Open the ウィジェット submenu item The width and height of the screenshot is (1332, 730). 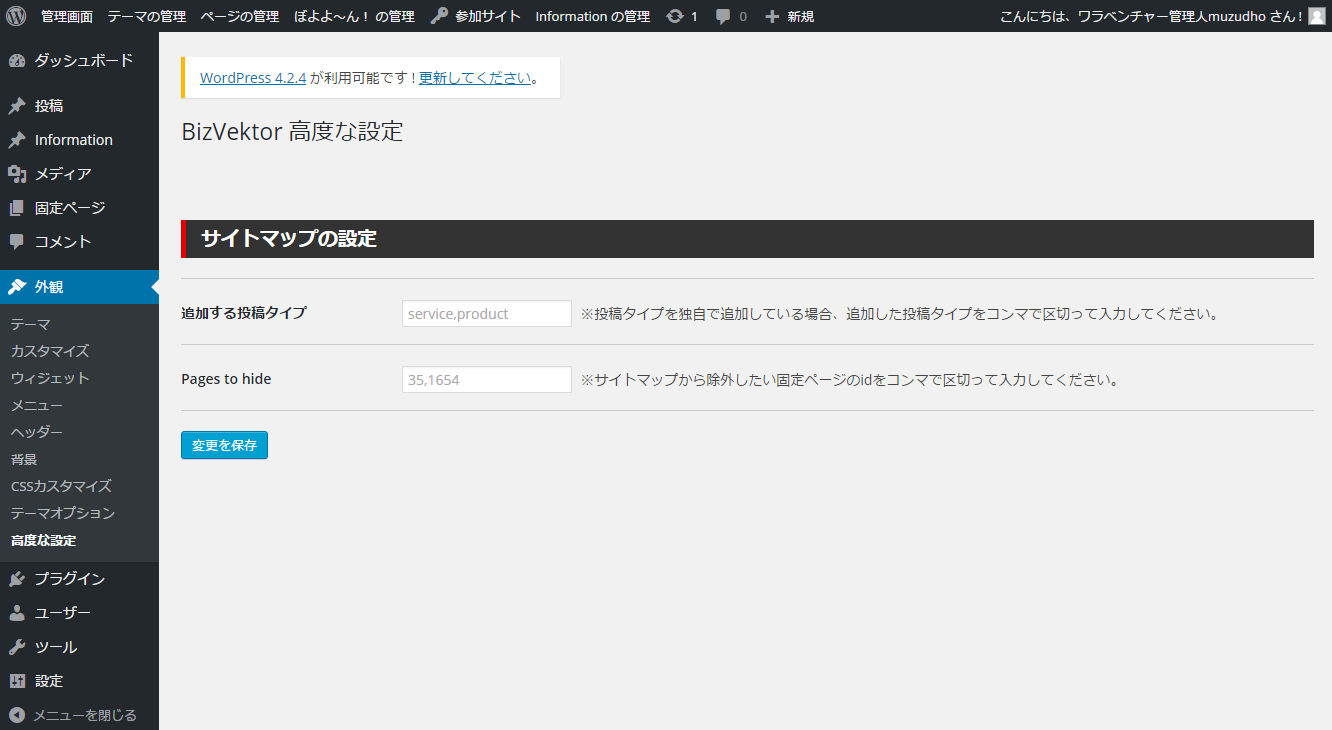pyautogui.click(x=50, y=378)
